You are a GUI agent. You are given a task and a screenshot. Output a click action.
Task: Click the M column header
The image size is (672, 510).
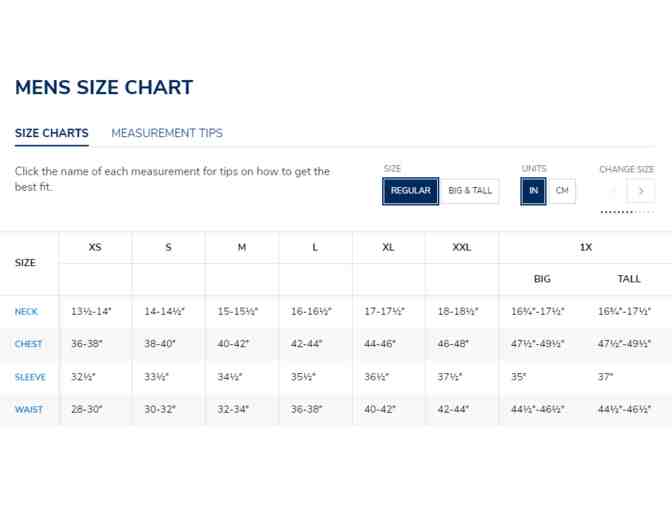tap(241, 247)
